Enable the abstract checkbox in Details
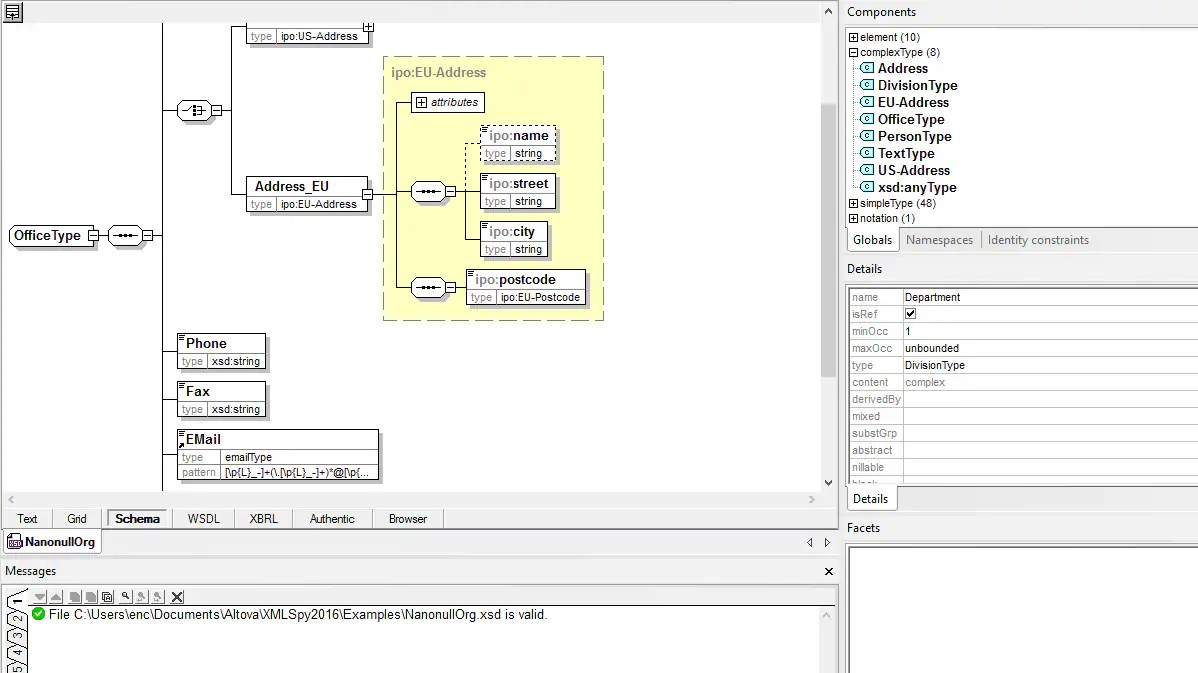1198x673 pixels. (910, 450)
